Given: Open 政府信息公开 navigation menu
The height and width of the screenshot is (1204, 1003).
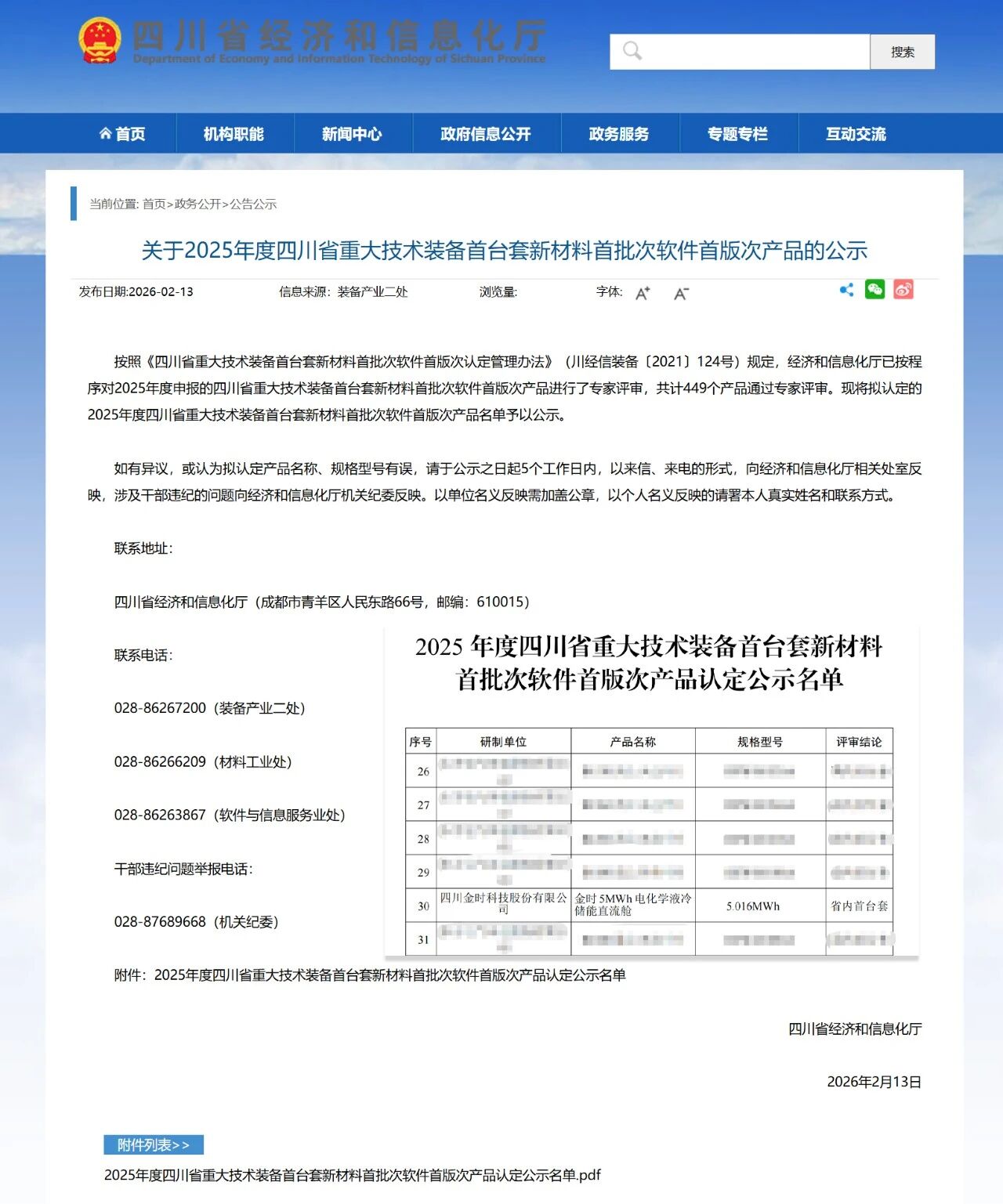Looking at the screenshot, I should 486,134.
